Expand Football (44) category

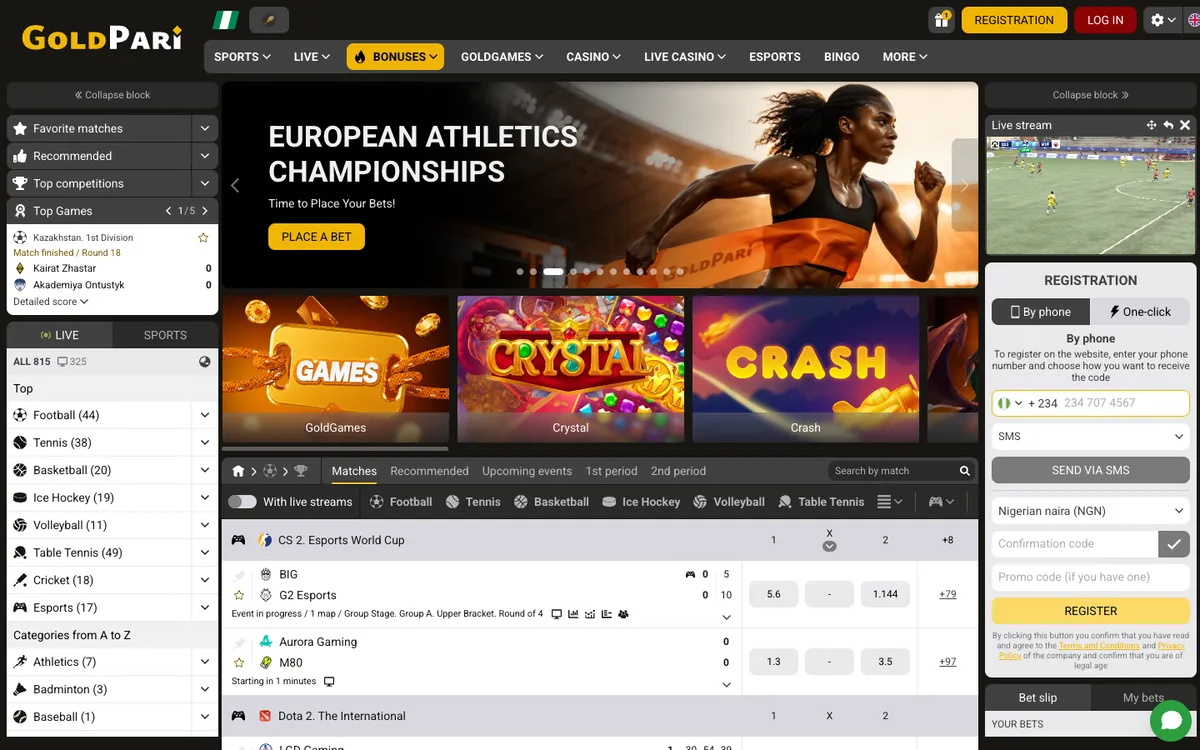tap(205, 415)
